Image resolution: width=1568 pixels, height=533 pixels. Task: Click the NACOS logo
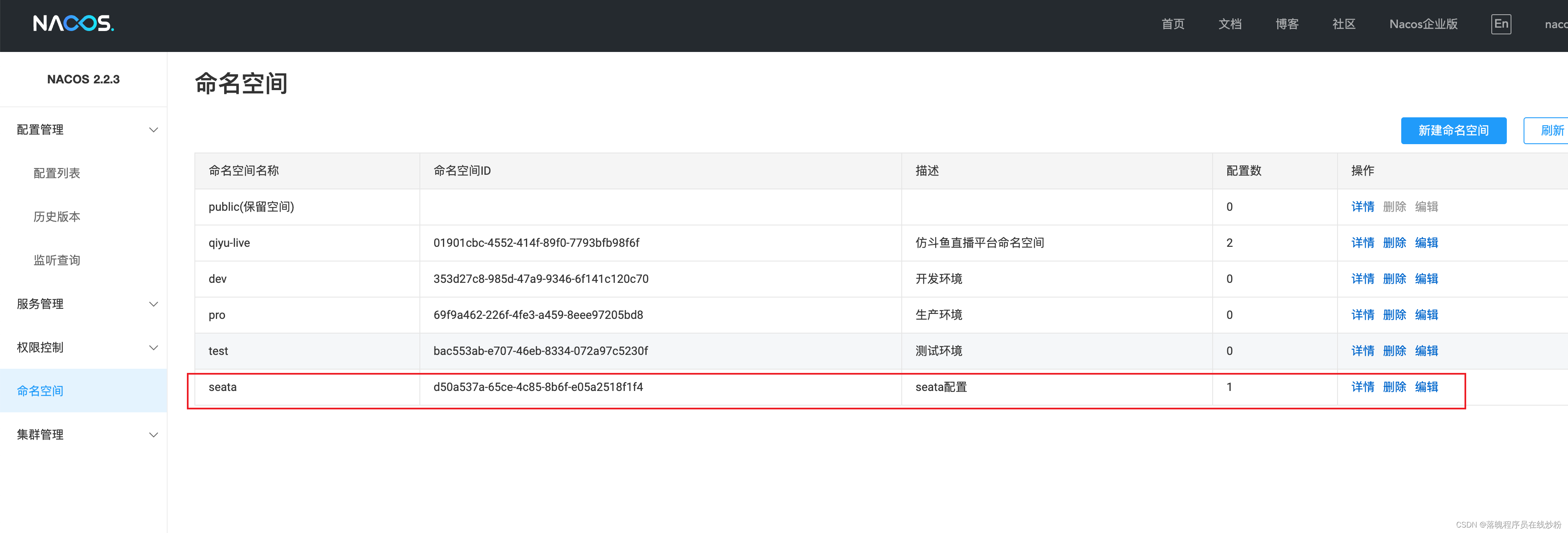[73, 24]
